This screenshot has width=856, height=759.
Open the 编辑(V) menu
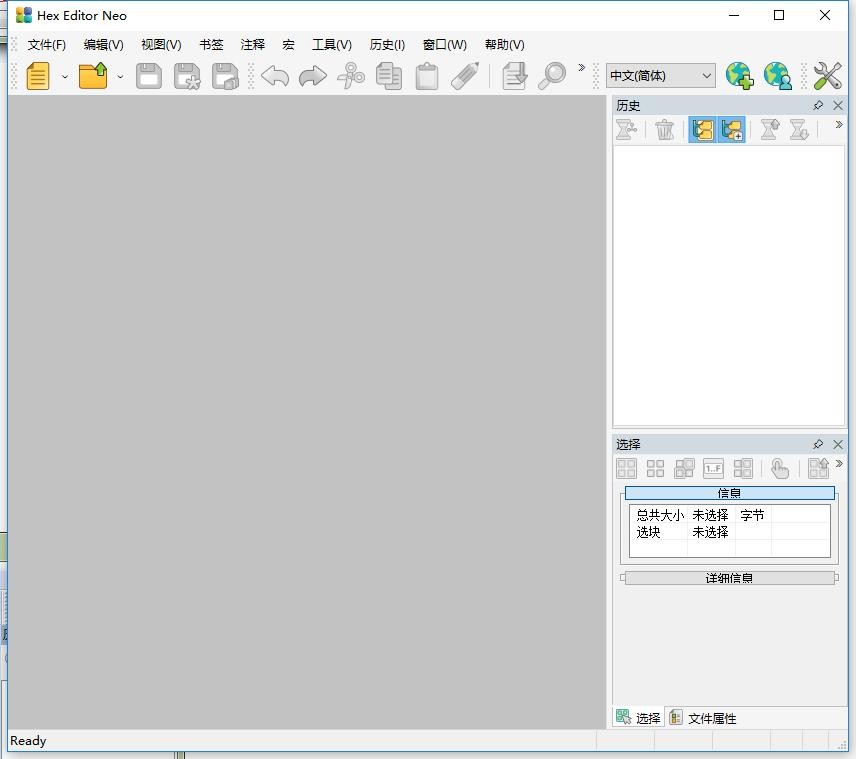104,45
